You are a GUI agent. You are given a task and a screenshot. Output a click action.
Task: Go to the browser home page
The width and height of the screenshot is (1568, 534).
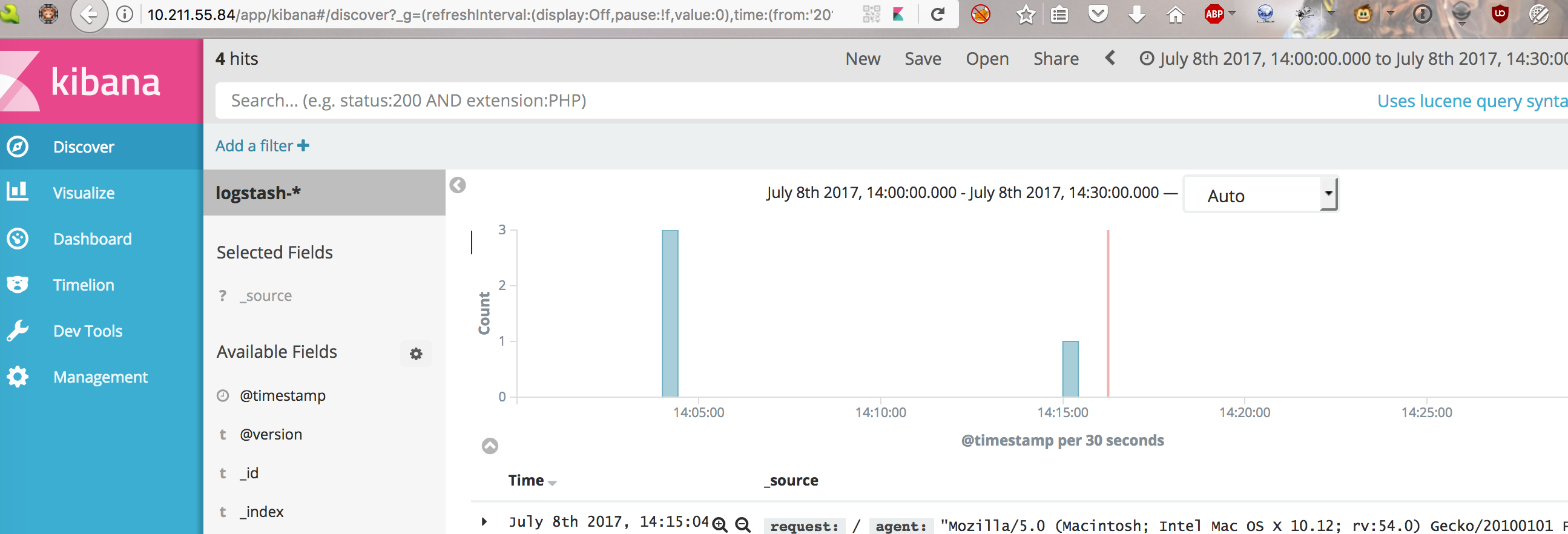1175,14
